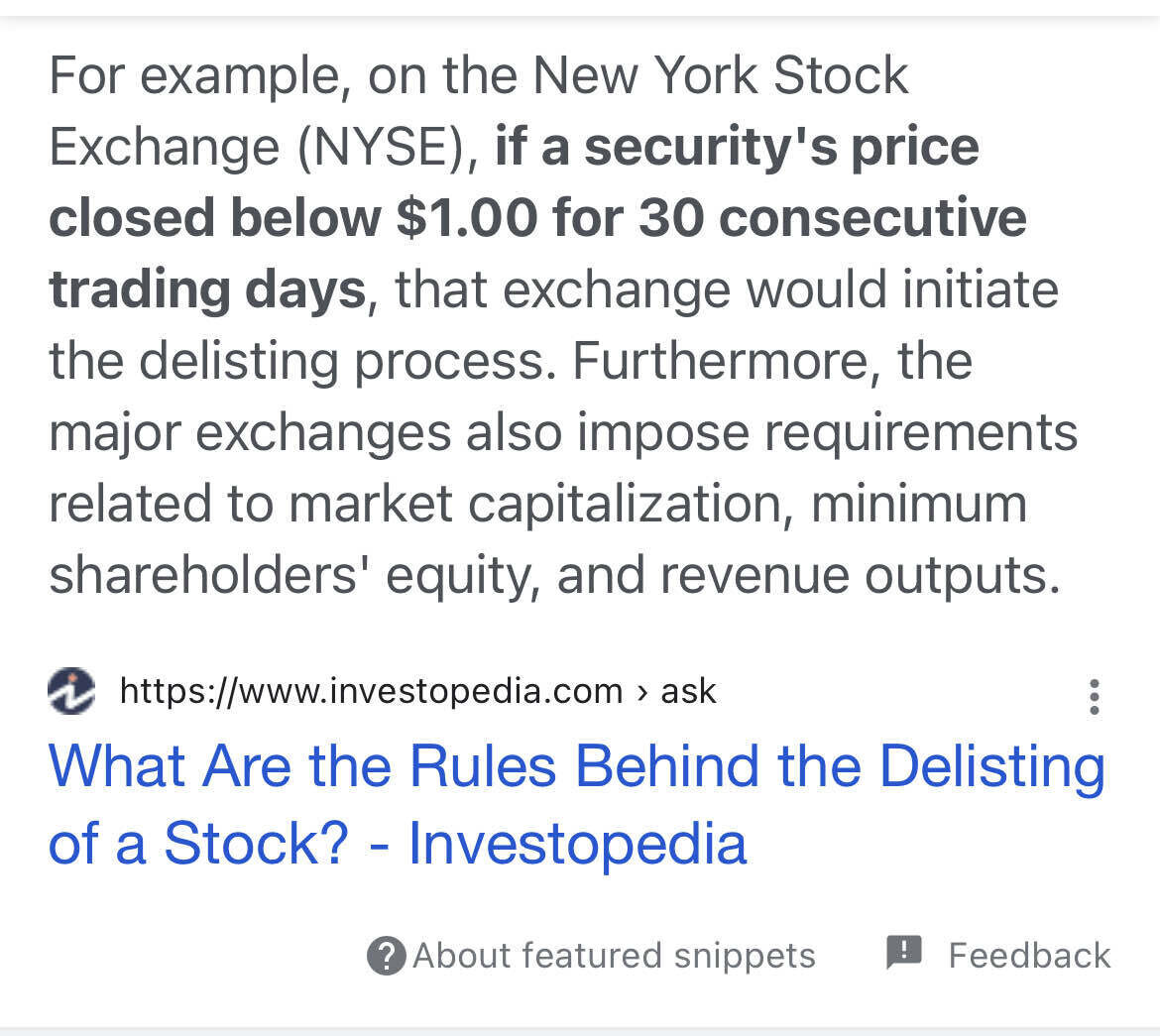Click the Feedback label

[x=1029, y=955]
